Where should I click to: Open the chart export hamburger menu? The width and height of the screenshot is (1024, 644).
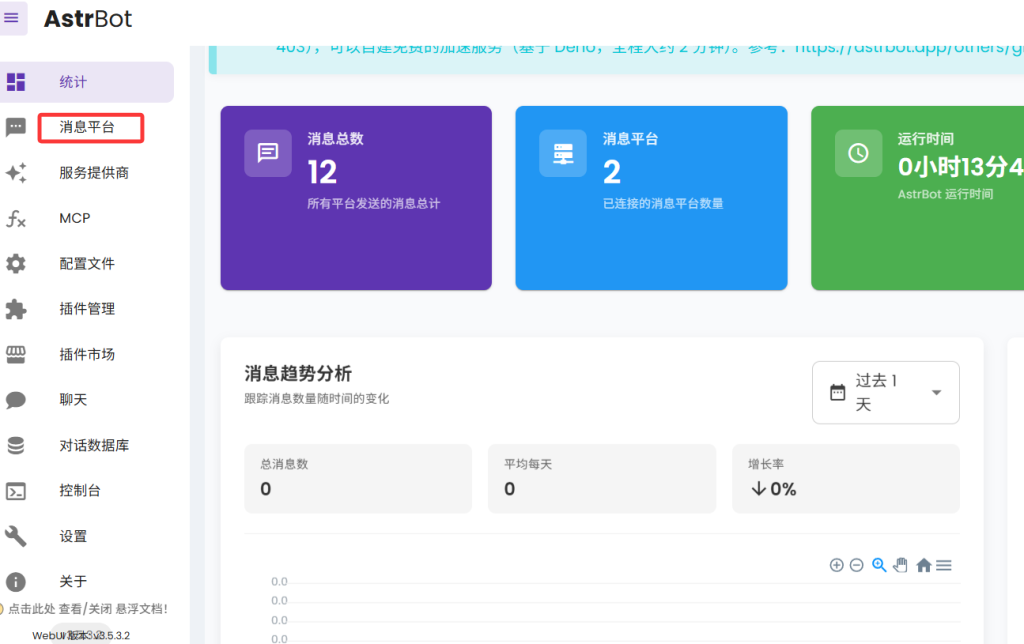944,565
